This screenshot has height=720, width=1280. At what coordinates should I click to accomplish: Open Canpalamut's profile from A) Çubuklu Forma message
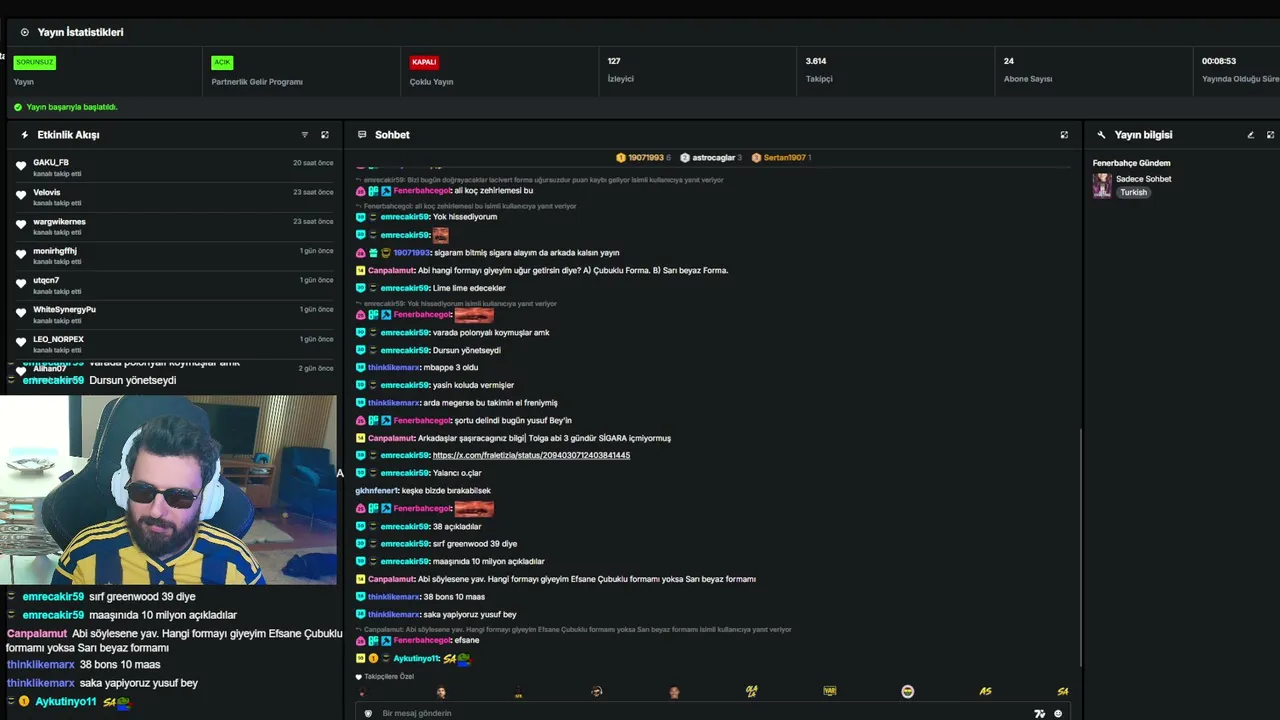[391, 270]
